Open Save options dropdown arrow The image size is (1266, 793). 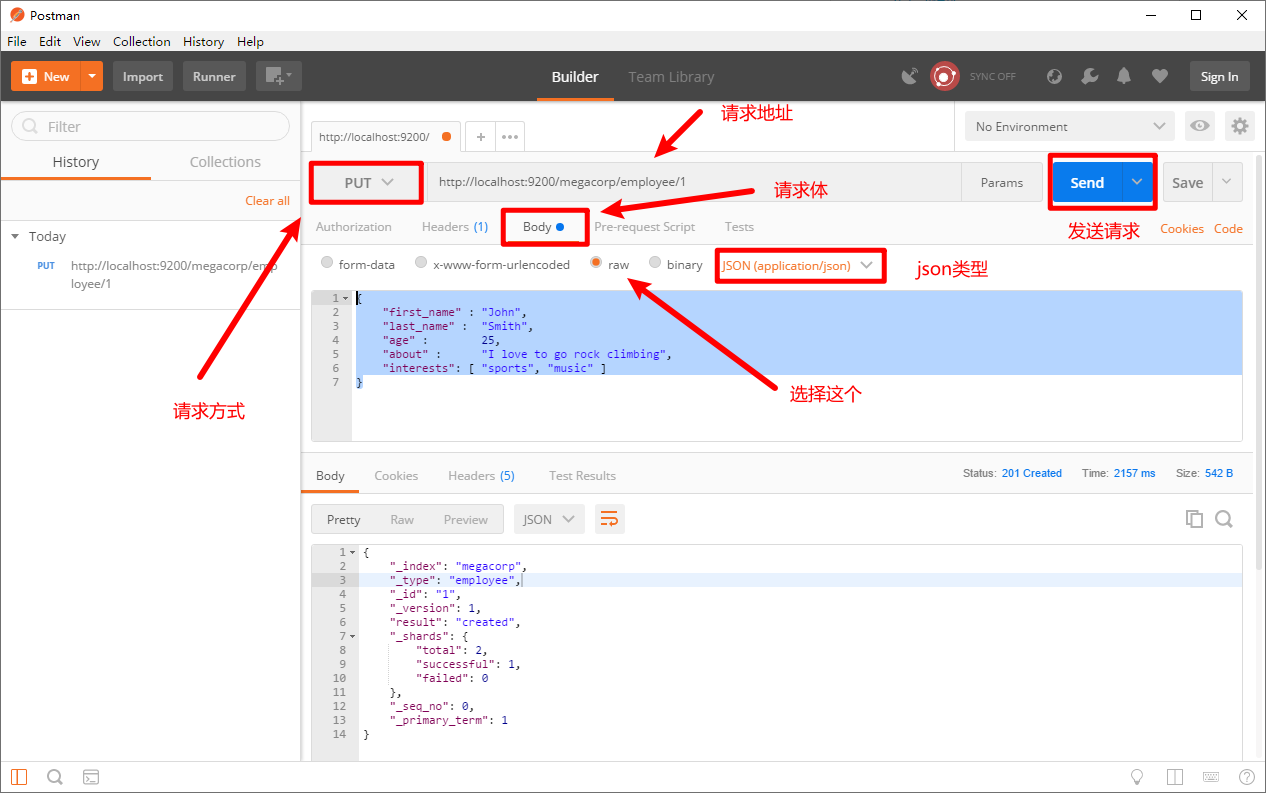coord(1228,183)
